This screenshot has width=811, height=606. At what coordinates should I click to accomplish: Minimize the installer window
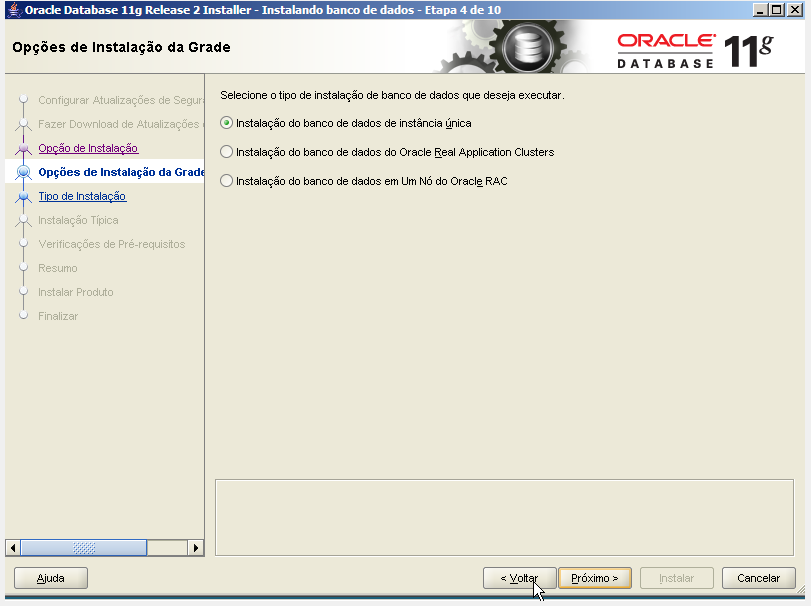click(x=760, y=10)
